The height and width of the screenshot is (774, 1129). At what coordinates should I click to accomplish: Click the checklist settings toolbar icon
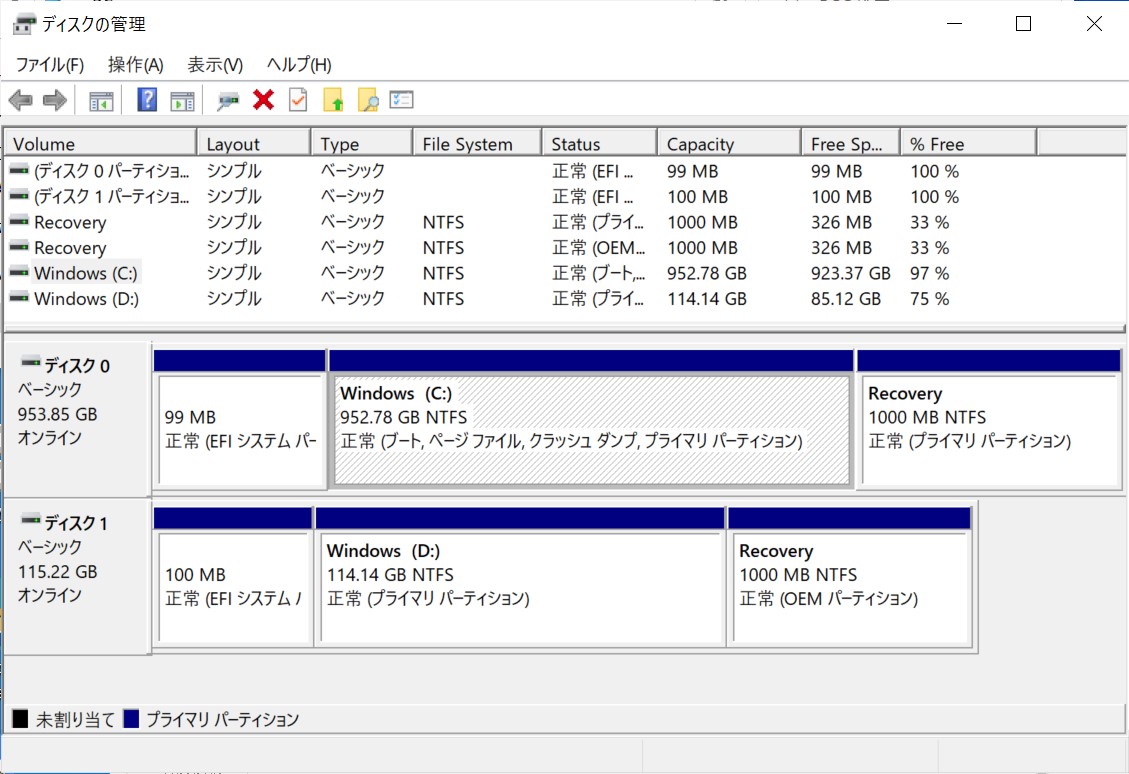pyautogui.click(x=401, y=99)
